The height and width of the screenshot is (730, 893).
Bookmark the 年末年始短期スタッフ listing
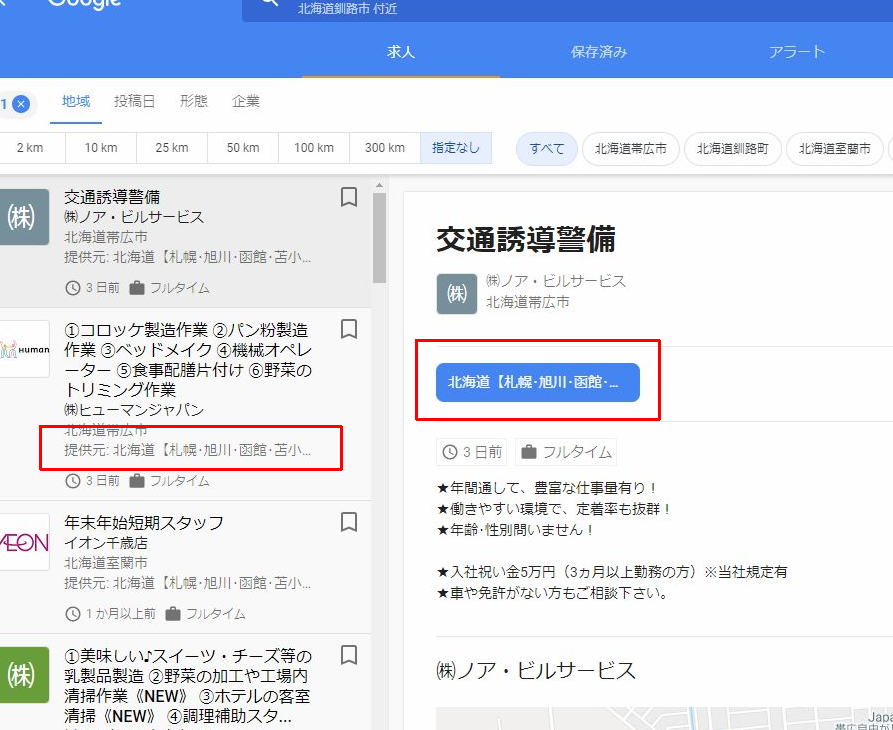coord(349,522)
